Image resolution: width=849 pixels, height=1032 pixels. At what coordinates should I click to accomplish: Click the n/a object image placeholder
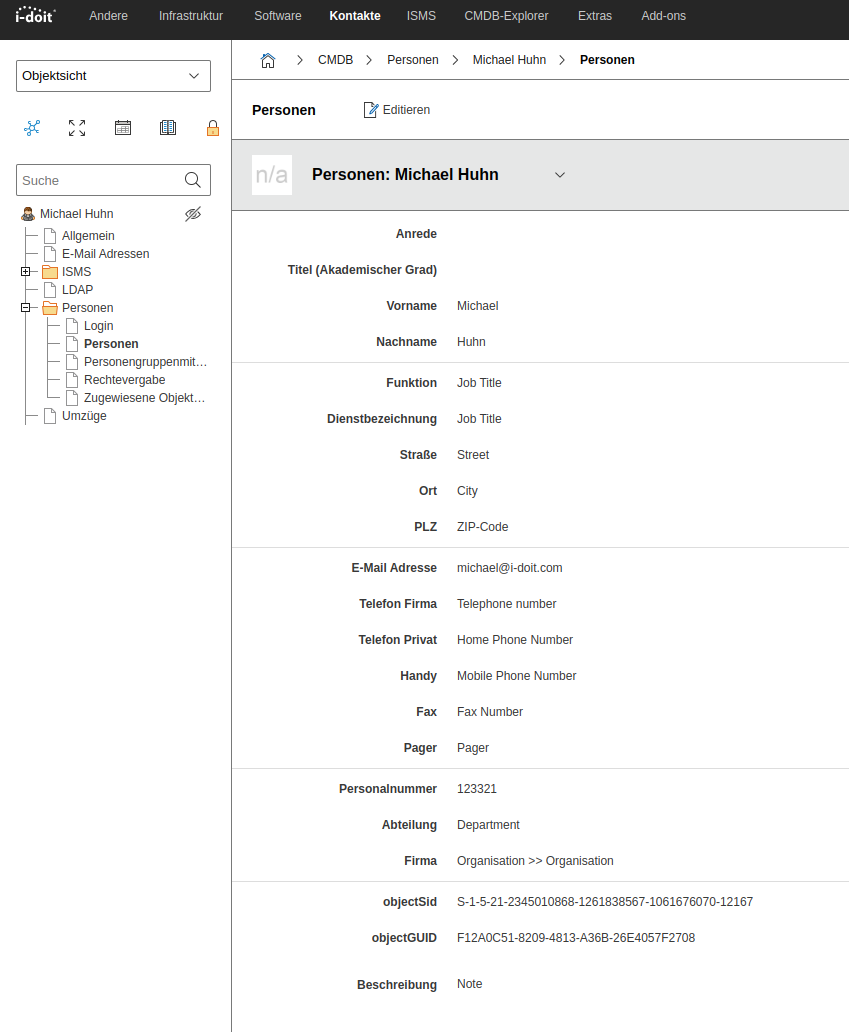pyautogui.click(x=272, y=175)
